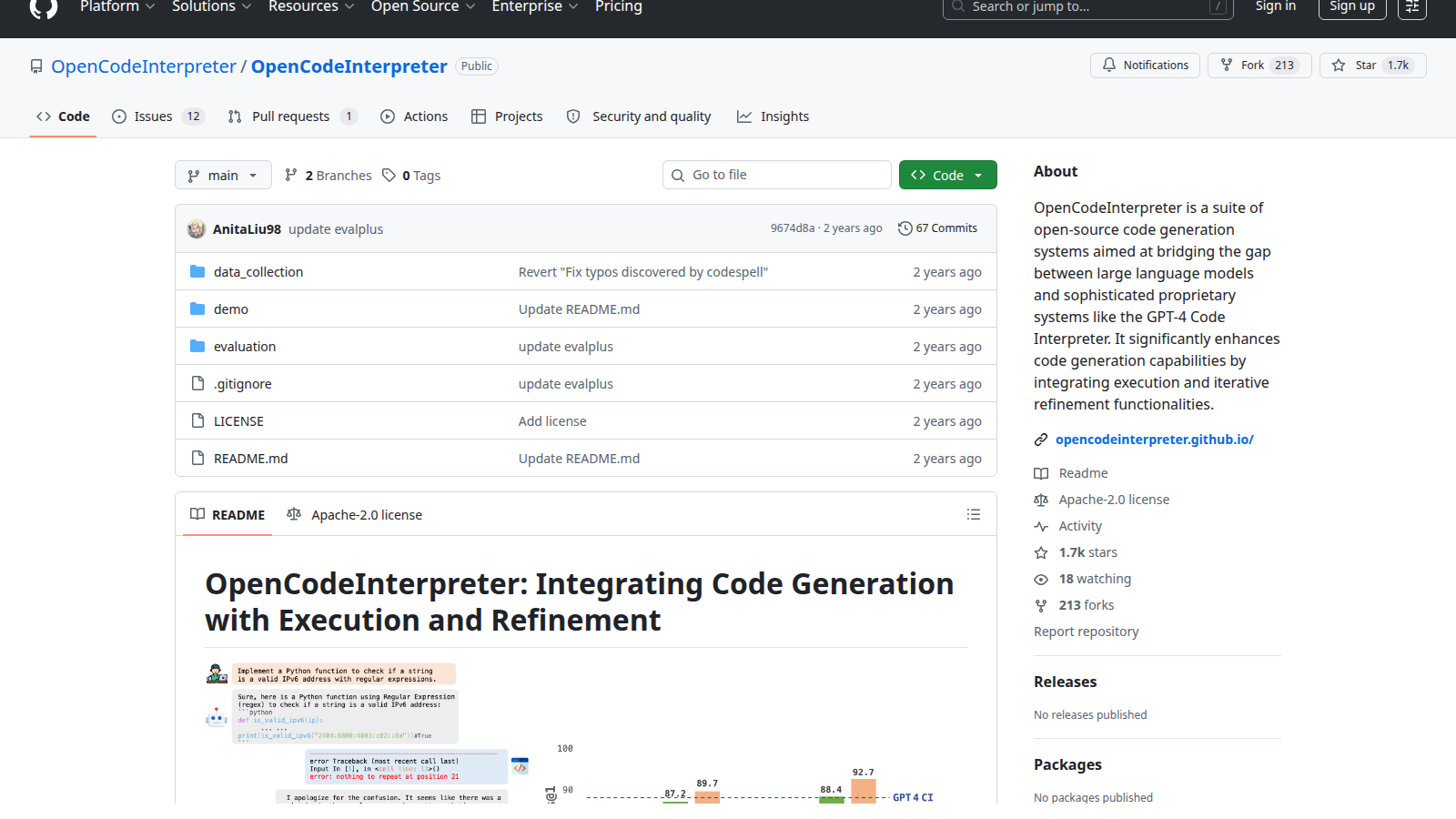This screenshot has width=1456, height=819.
Task: Click the Go to file input
Action: [777, 175]
